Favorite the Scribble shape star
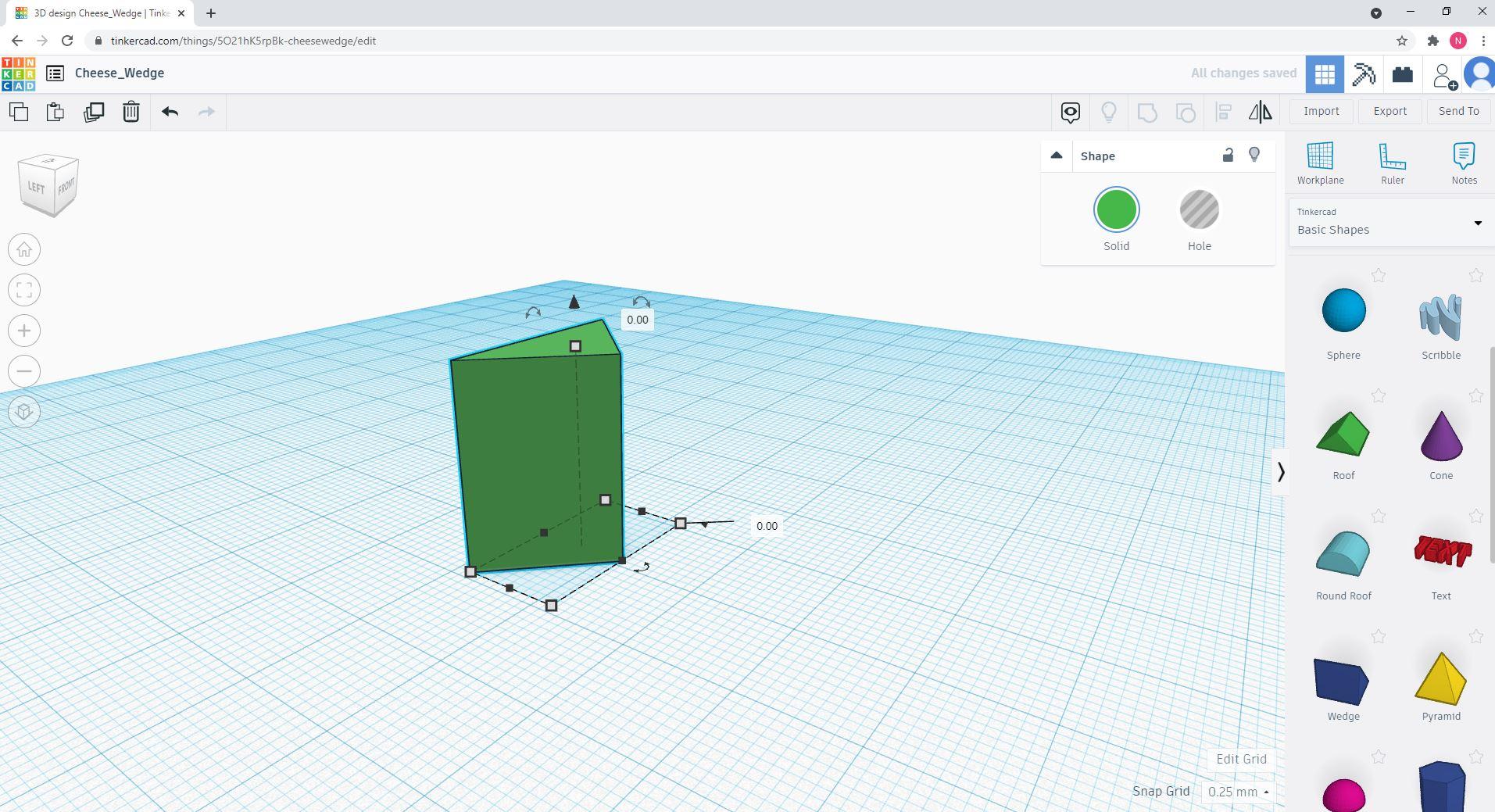The width and height of the screenshot is (1495, 812). coord(1475,275)
